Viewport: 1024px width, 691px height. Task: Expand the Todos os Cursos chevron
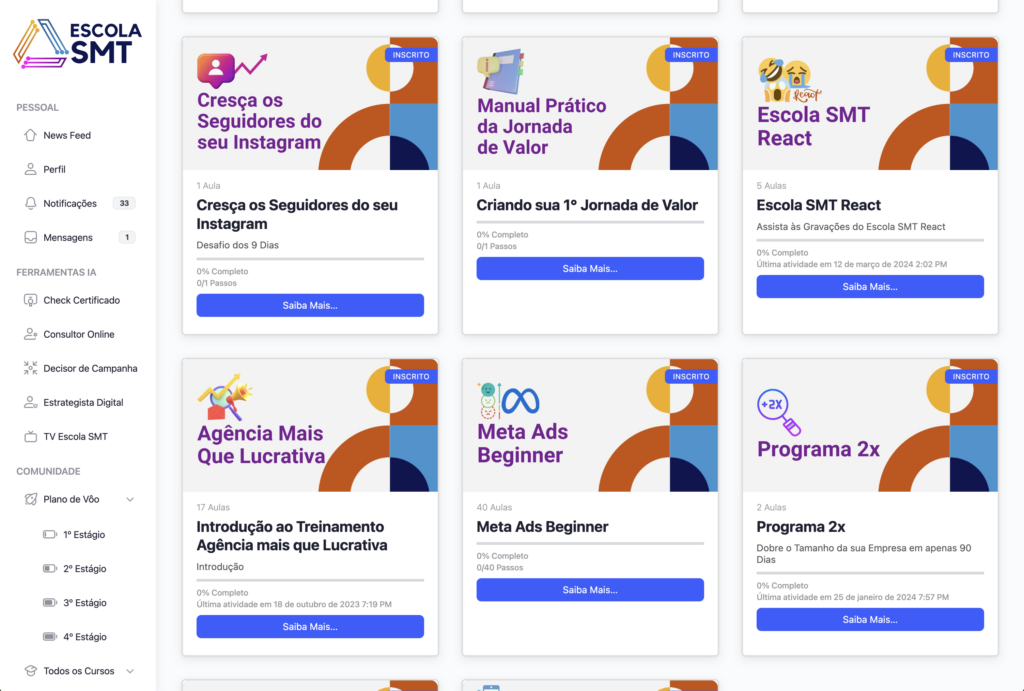(x=130, y=671)
